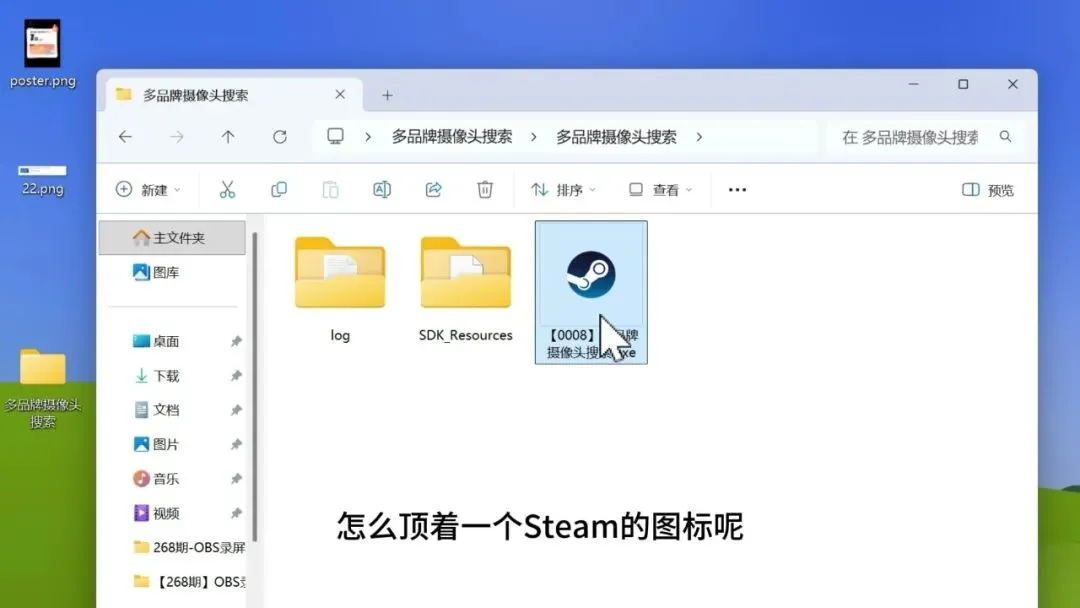This screenshot has height=608, width=1080.
Task: Click the Paste clipboard icon
Action: pos(331,189)
